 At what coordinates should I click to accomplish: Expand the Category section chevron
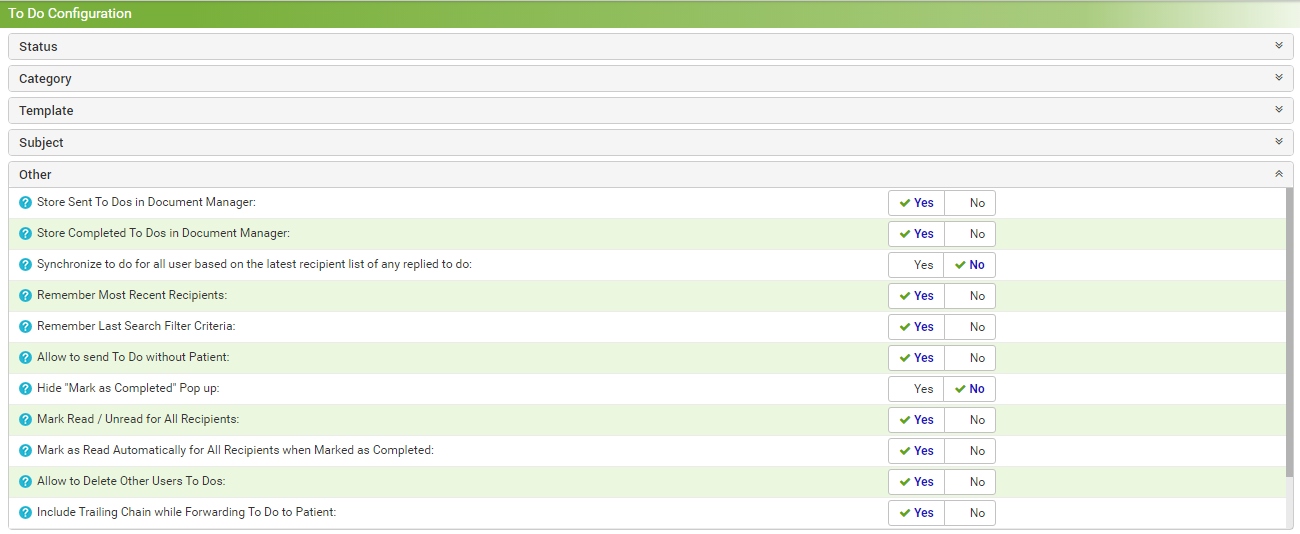(1279, 78)
